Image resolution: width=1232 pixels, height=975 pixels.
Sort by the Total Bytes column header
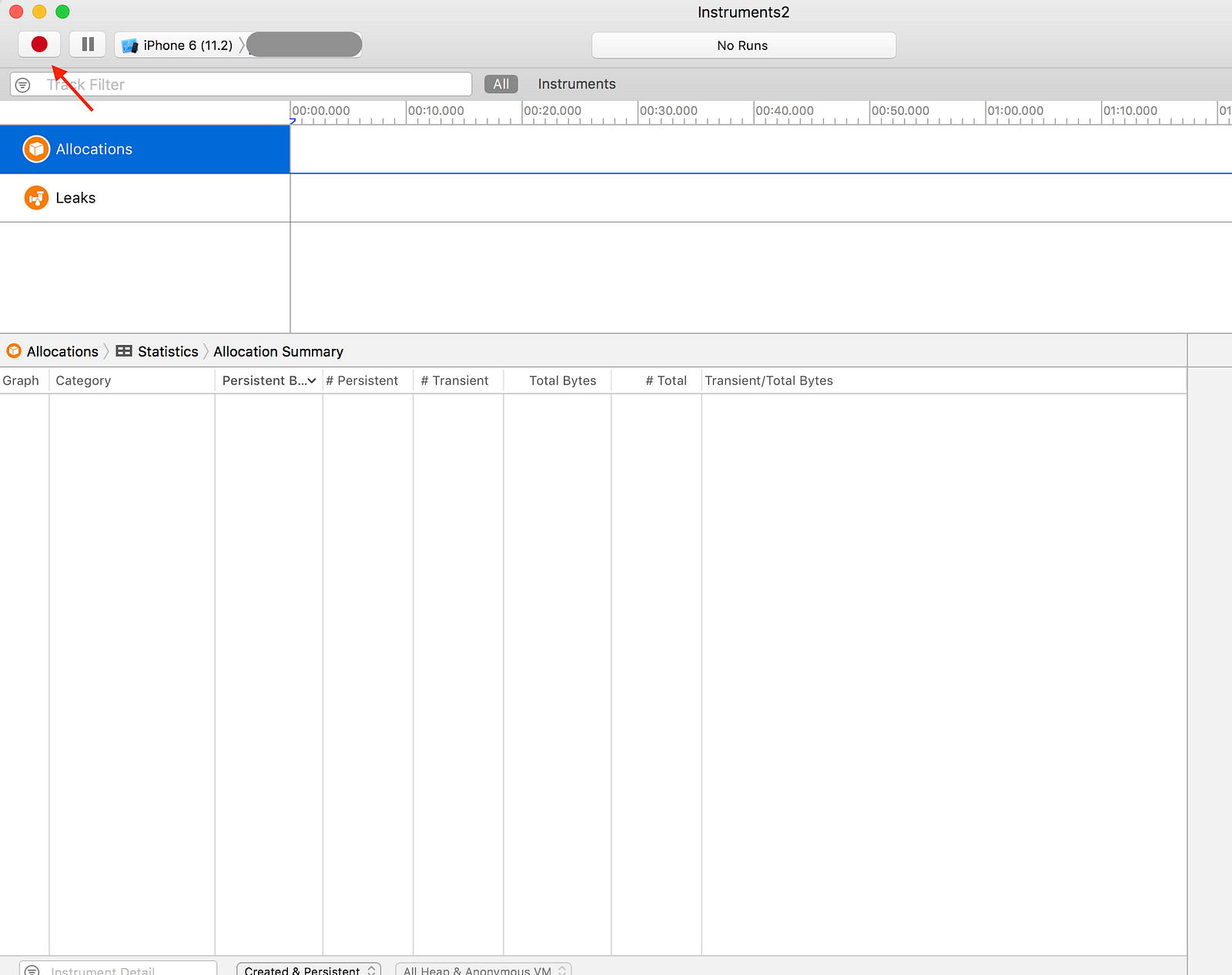557,380
